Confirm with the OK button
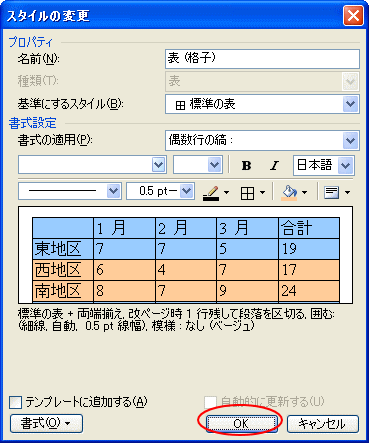Viewport: 369px width, 443px height. [241, 424]
